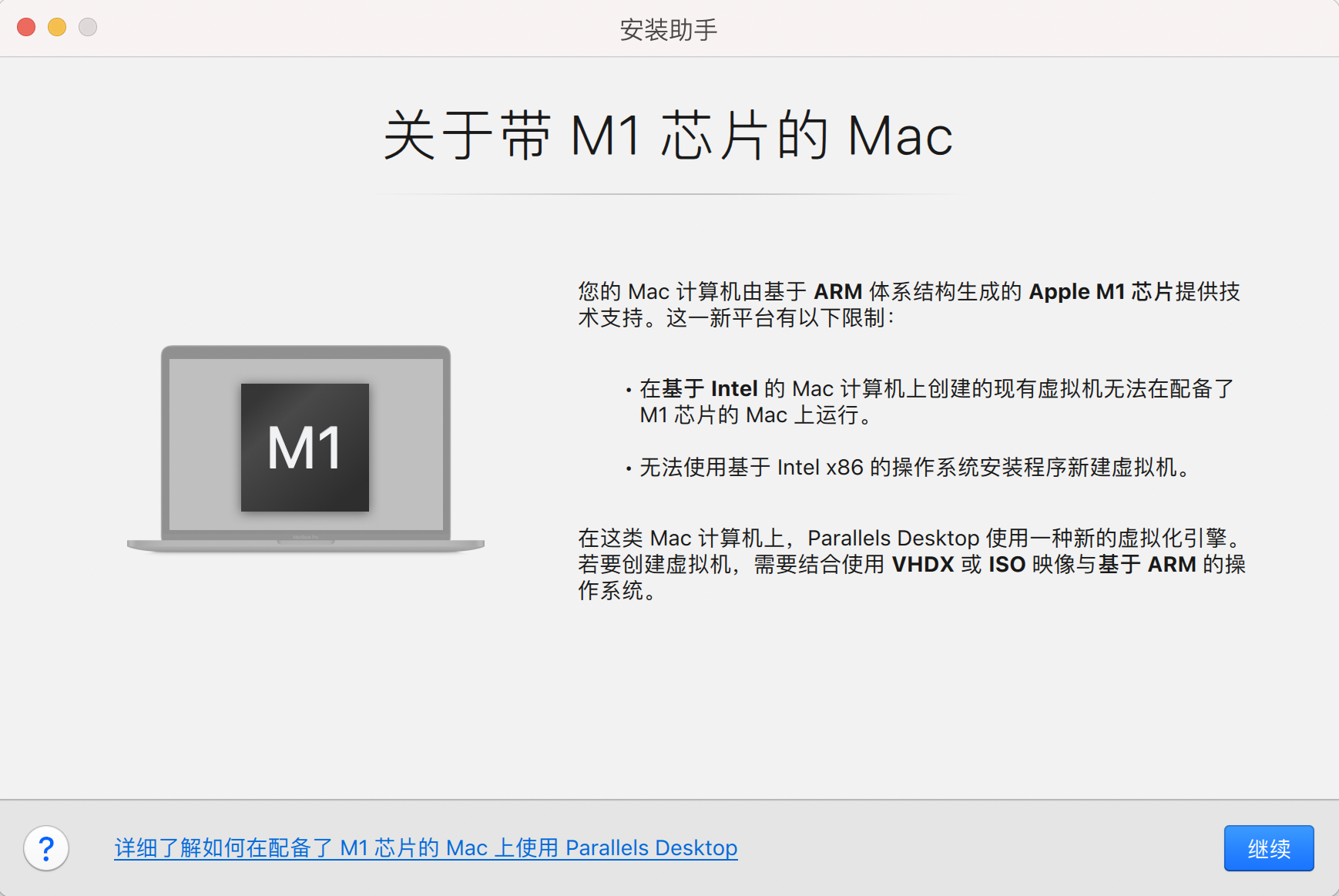Click the 继续 button to proceed
The image size is (1339, 896).
1268,848
